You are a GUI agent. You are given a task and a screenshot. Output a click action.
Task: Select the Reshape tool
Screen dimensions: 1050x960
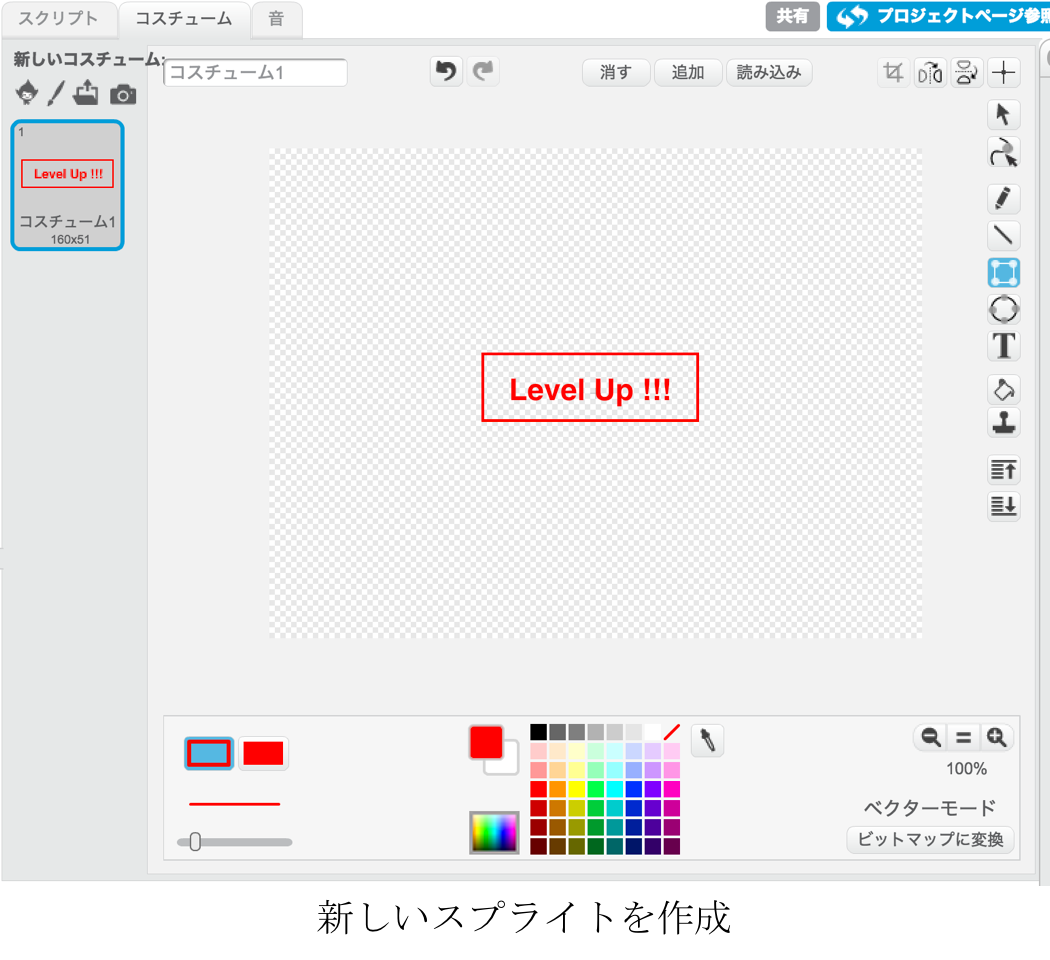(x=1003, y=152)
